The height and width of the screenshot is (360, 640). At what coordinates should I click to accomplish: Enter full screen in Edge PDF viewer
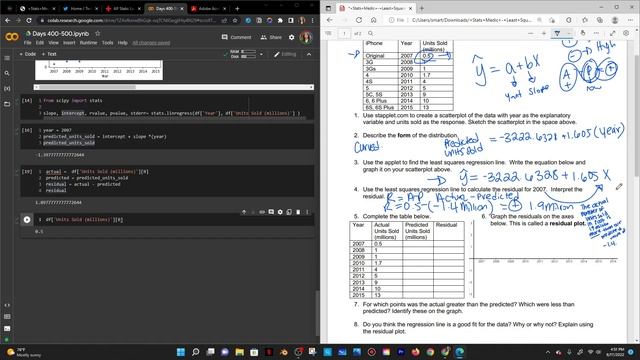[x=613, y=33]
